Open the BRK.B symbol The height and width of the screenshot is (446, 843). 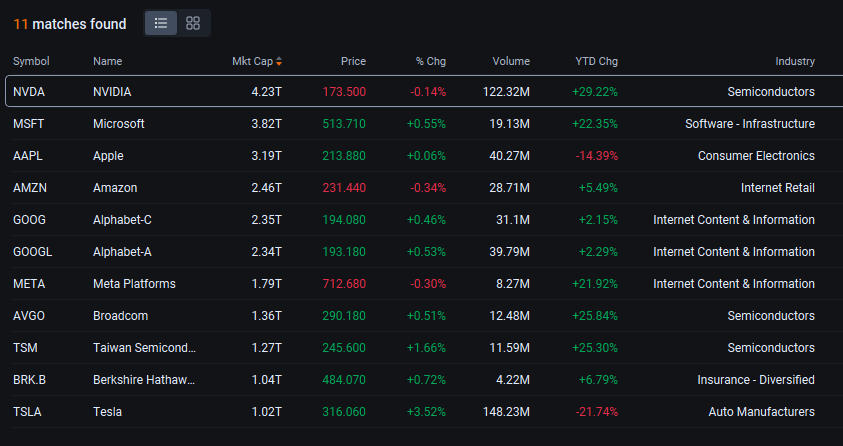(30, 380)
